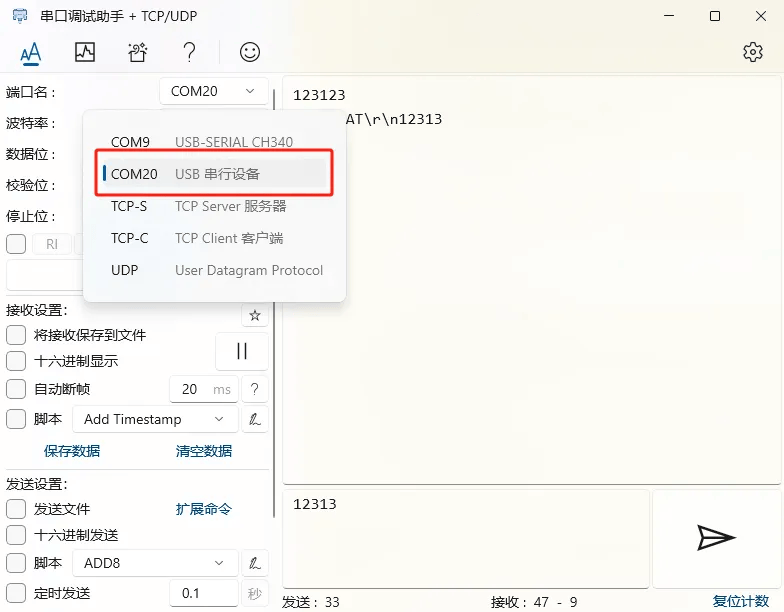Click the 接收: 47 - 9 counter
Image resolution: width=784 pixels, height=612 pixels.
click(534, 602)
